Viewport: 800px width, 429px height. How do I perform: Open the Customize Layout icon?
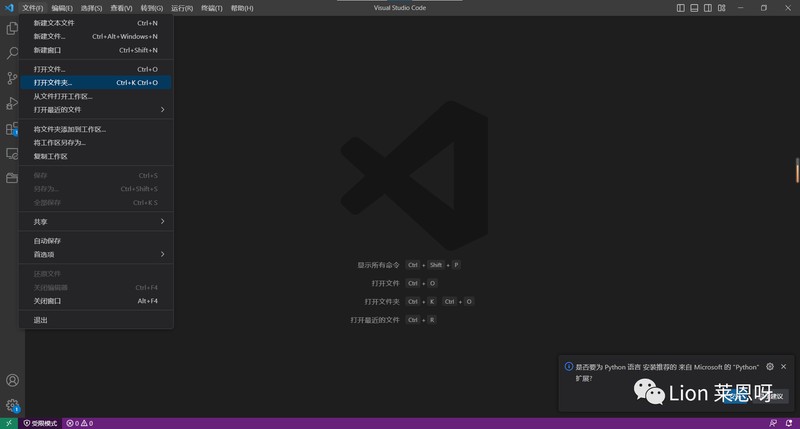pyautogui.click(x=721, y=8)
